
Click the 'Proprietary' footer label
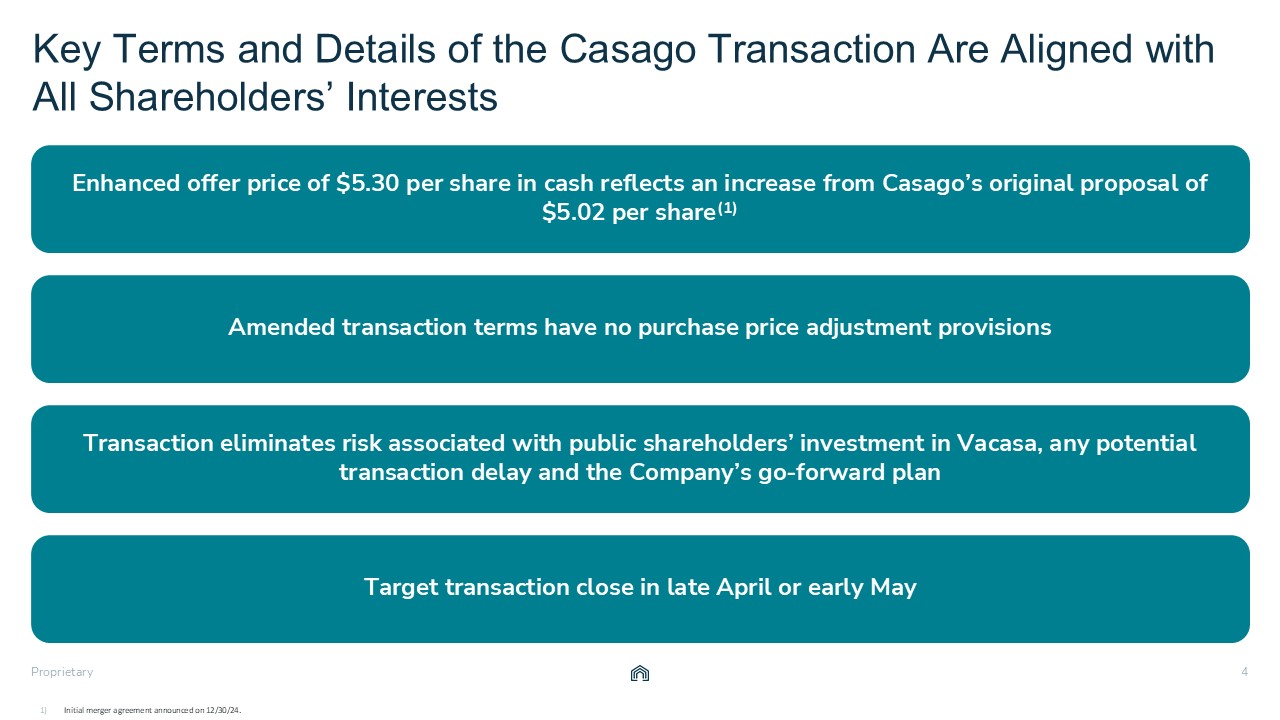tap(62, 673)
